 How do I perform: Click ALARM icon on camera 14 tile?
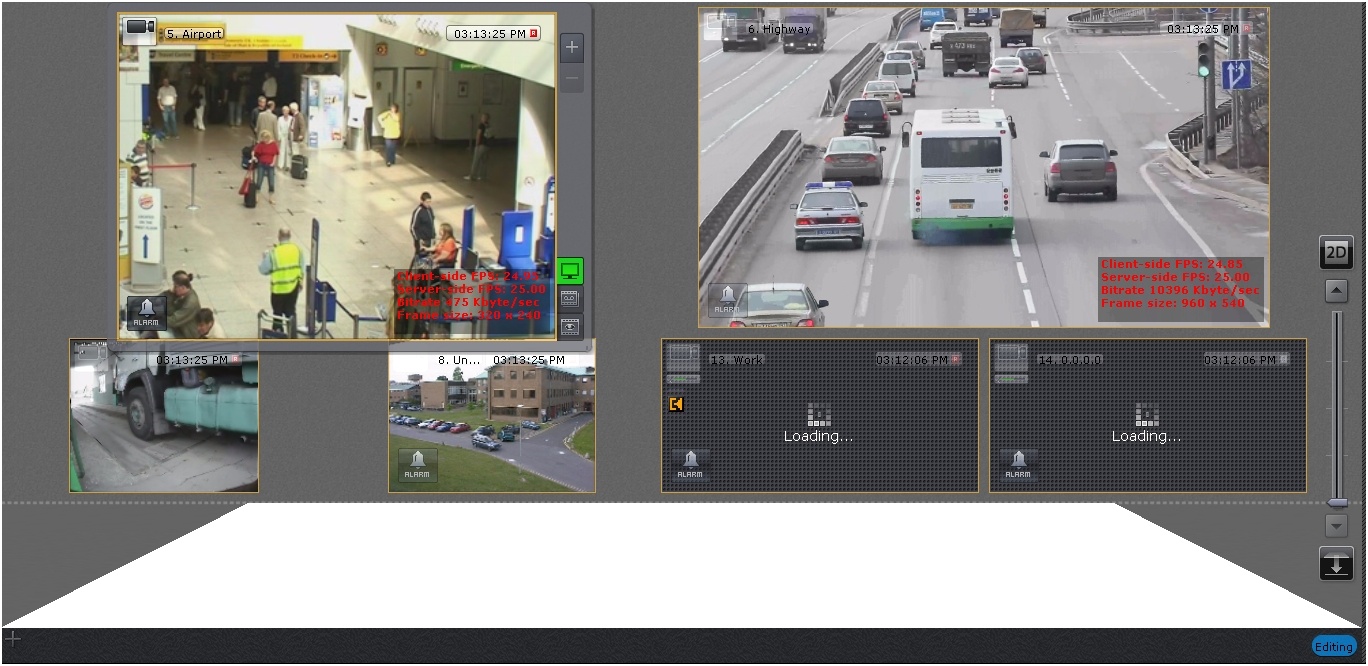[x=1018, y=465]
